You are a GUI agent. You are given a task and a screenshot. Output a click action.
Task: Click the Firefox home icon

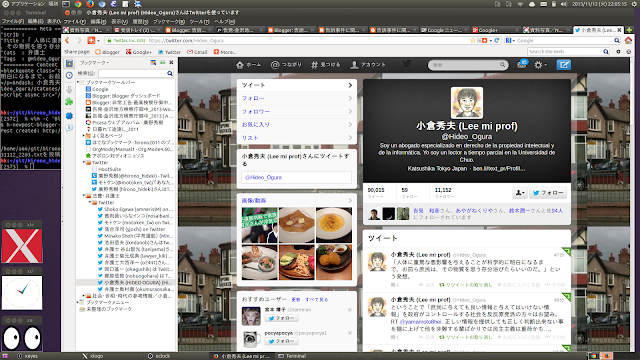point(628,40)
